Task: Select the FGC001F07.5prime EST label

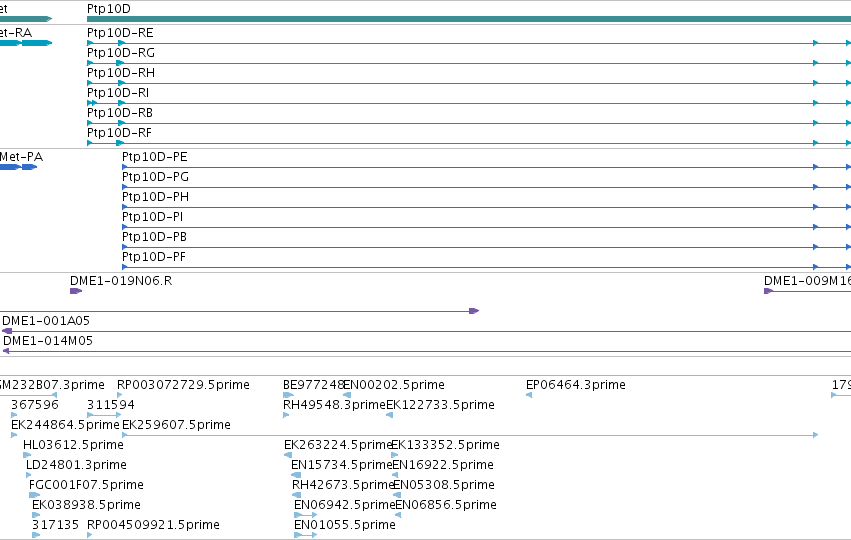Action: 86,485
